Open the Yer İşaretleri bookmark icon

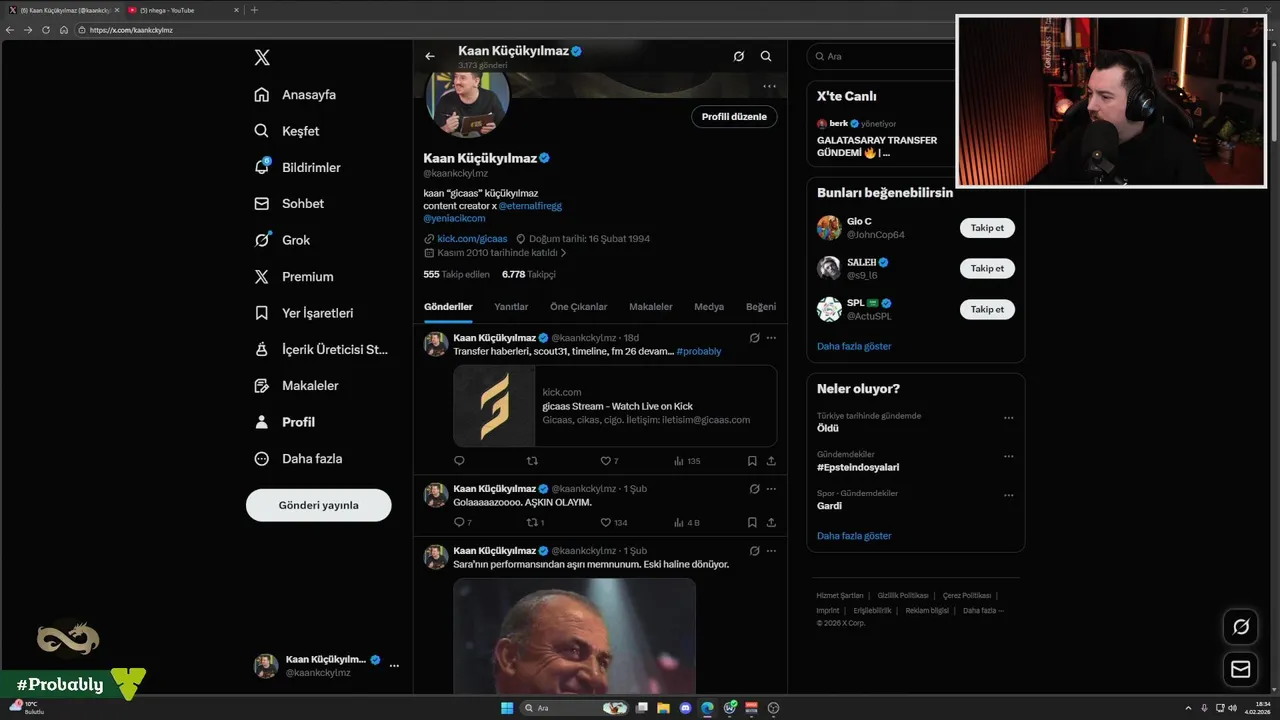[262, 313]
